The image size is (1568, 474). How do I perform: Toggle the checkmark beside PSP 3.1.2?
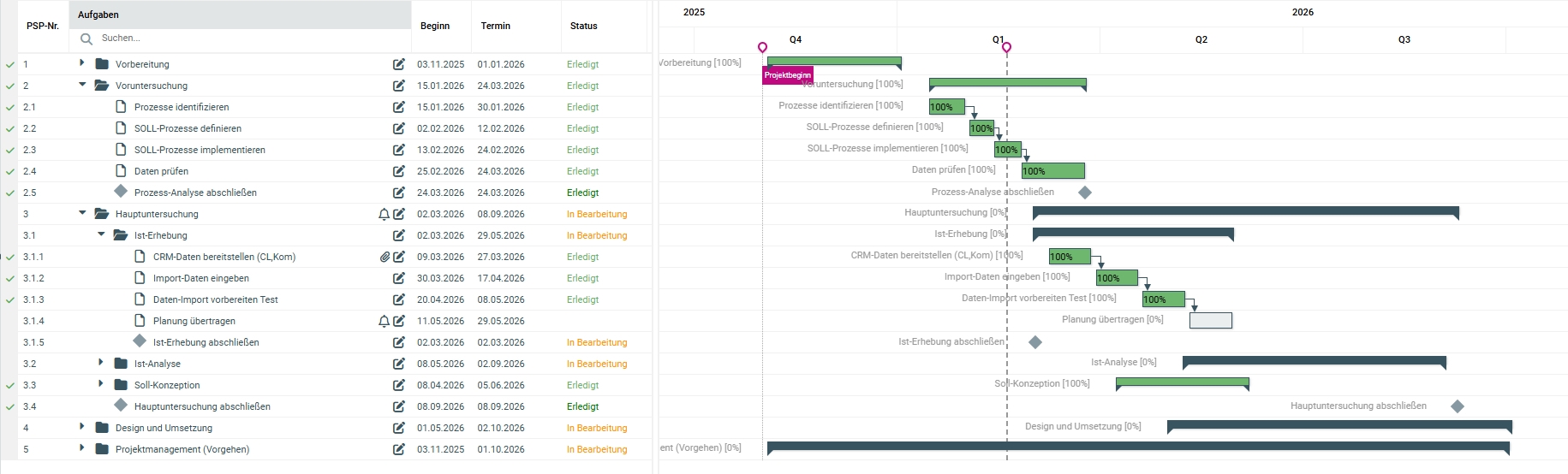click(x=10, y=279)
